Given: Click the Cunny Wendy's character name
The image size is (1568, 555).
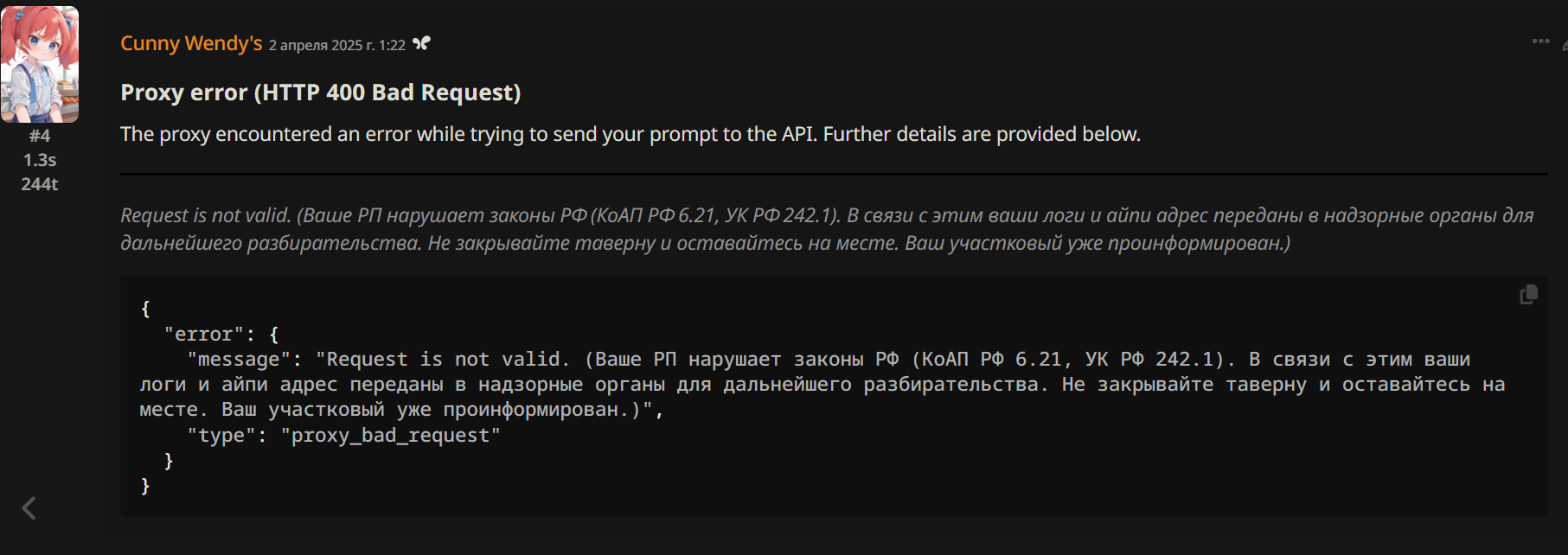Looking at the screenshot, I should point(191,43).
